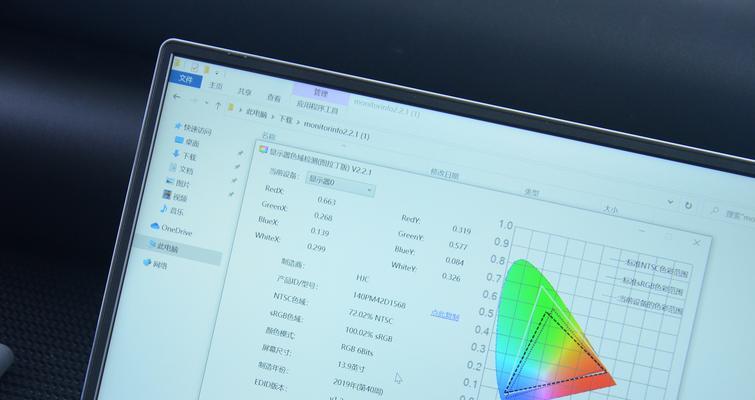Switch to the 查看 ribbon tab
This screenshot has width=755, height=400.
pyautogui.click(x=274, y=98)
